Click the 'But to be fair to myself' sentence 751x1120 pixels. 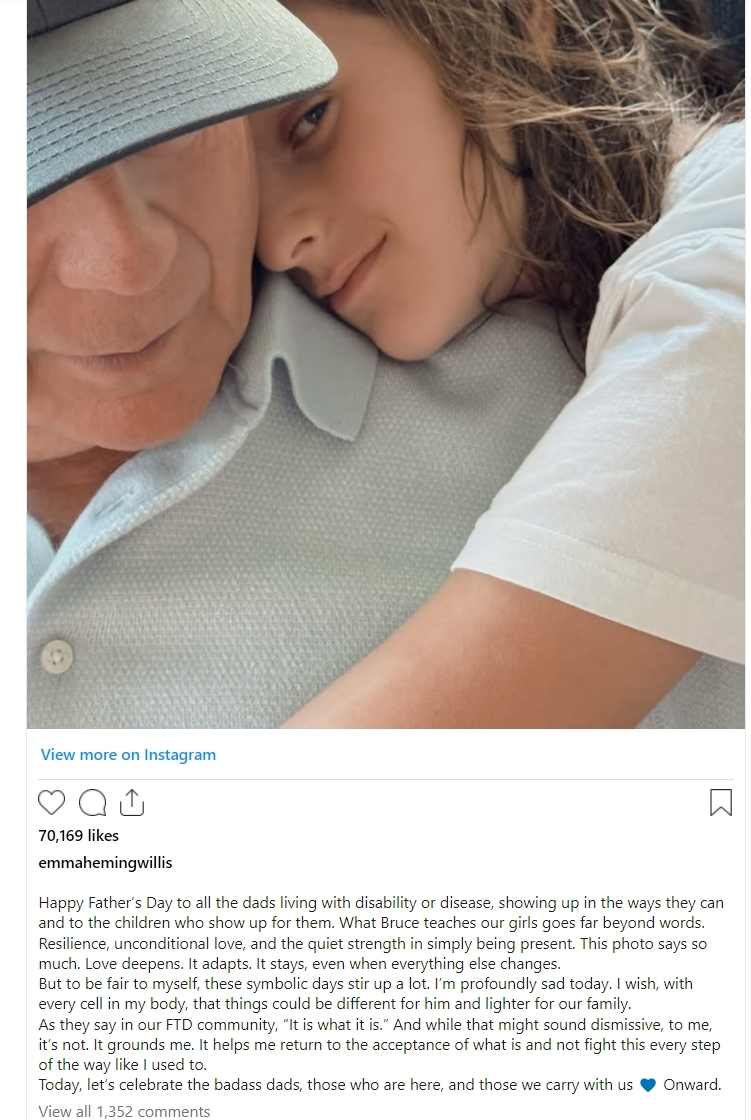tap(365, 984)
